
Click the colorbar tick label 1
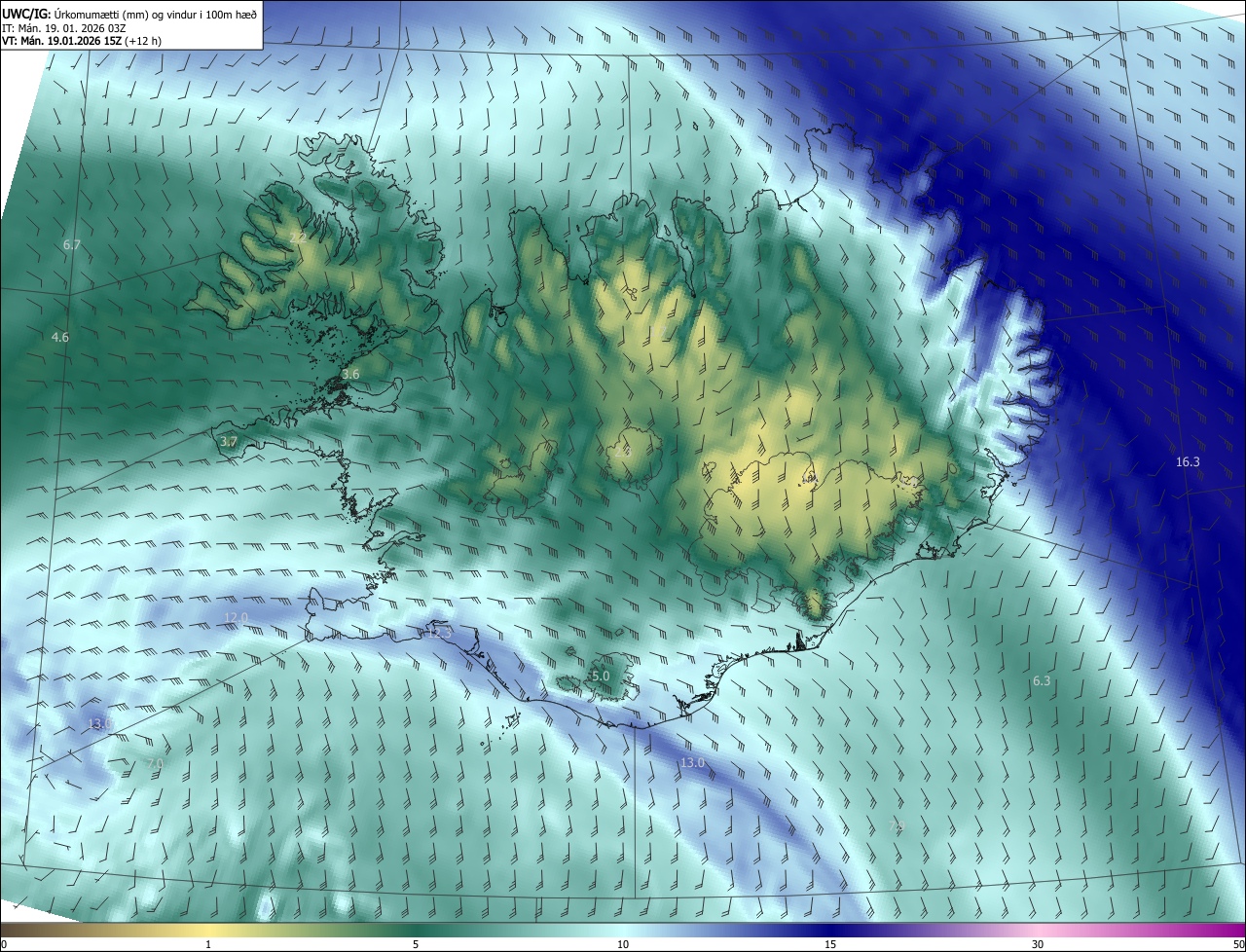tap(208, 944)
